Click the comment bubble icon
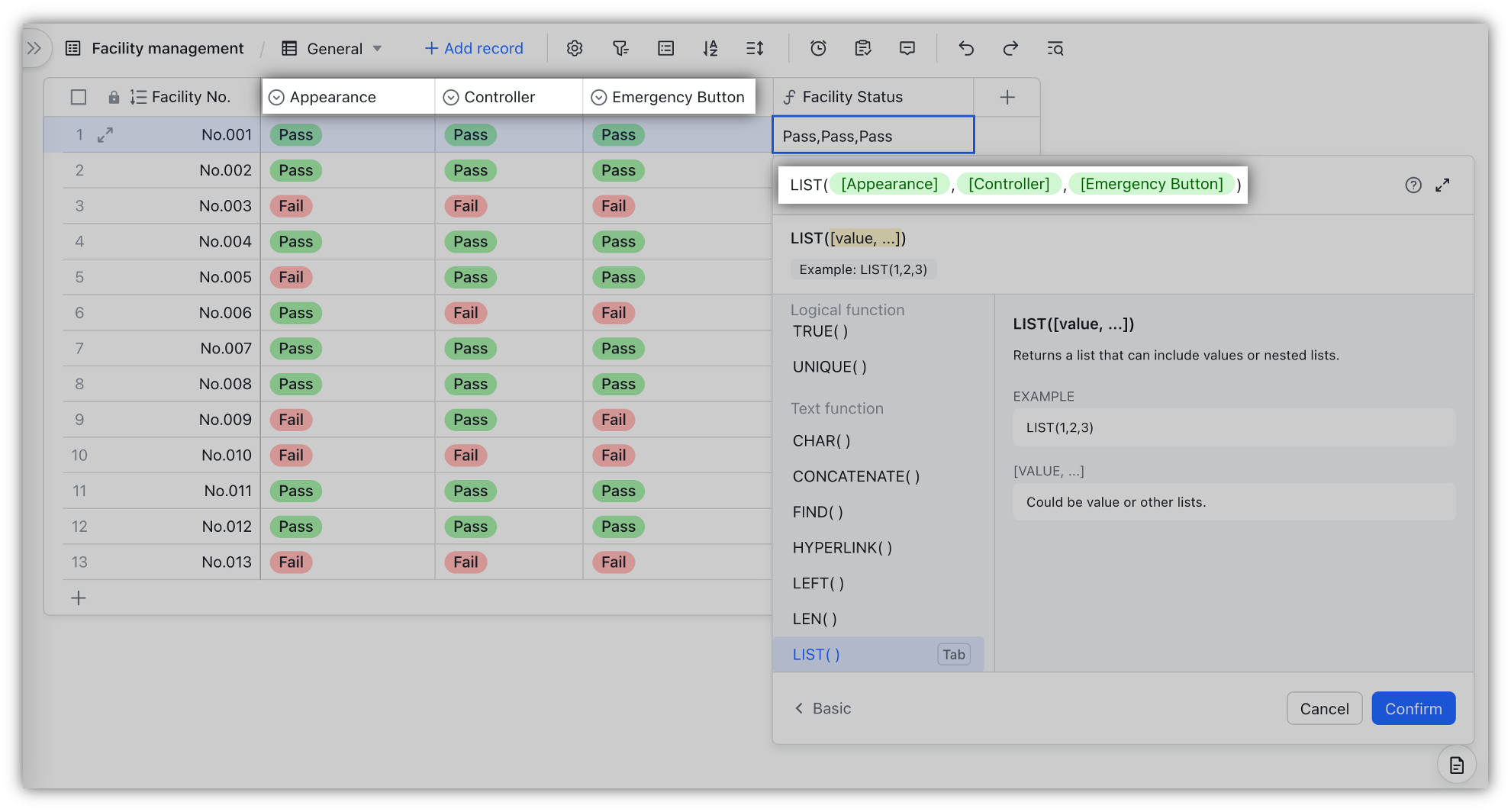Image resolution: width=1511 pixels, height=812 pixels. (907, 48)
